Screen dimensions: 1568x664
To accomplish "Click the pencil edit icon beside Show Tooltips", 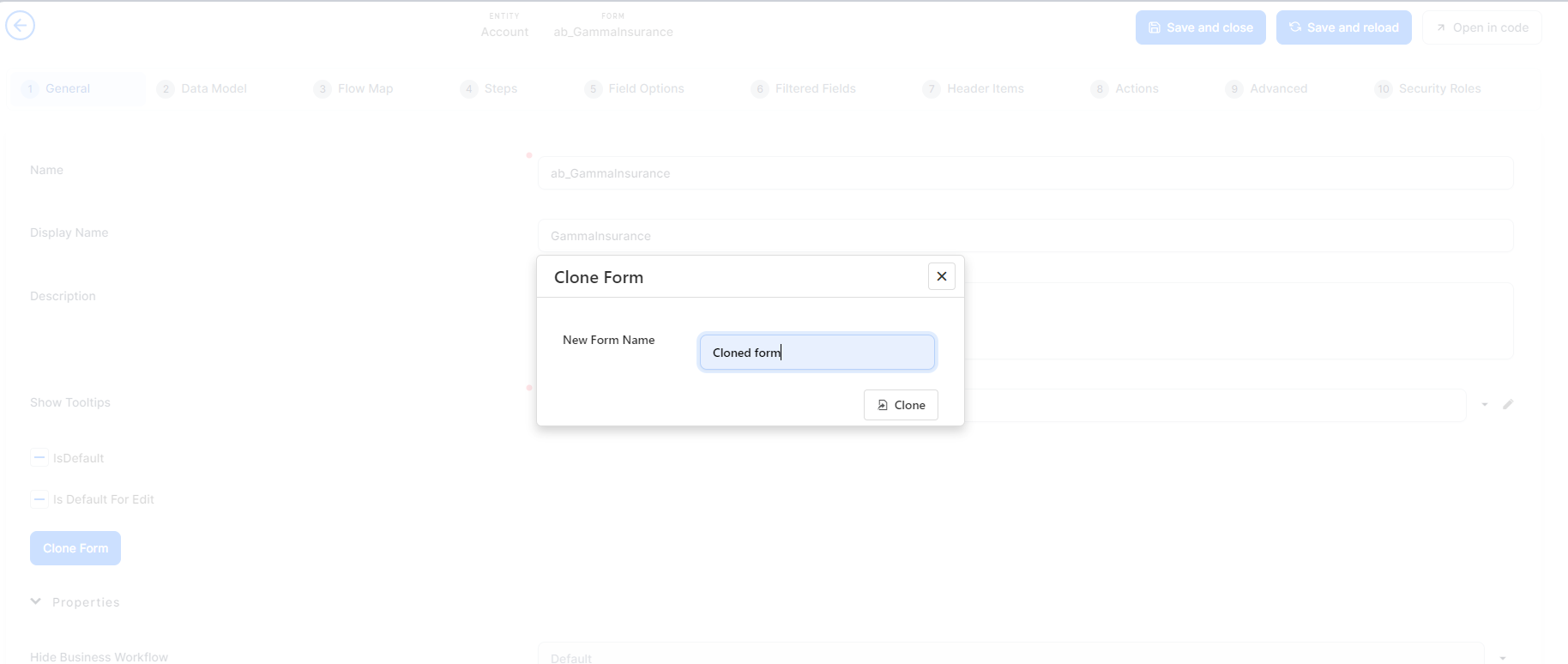I will pos(1507,404).
